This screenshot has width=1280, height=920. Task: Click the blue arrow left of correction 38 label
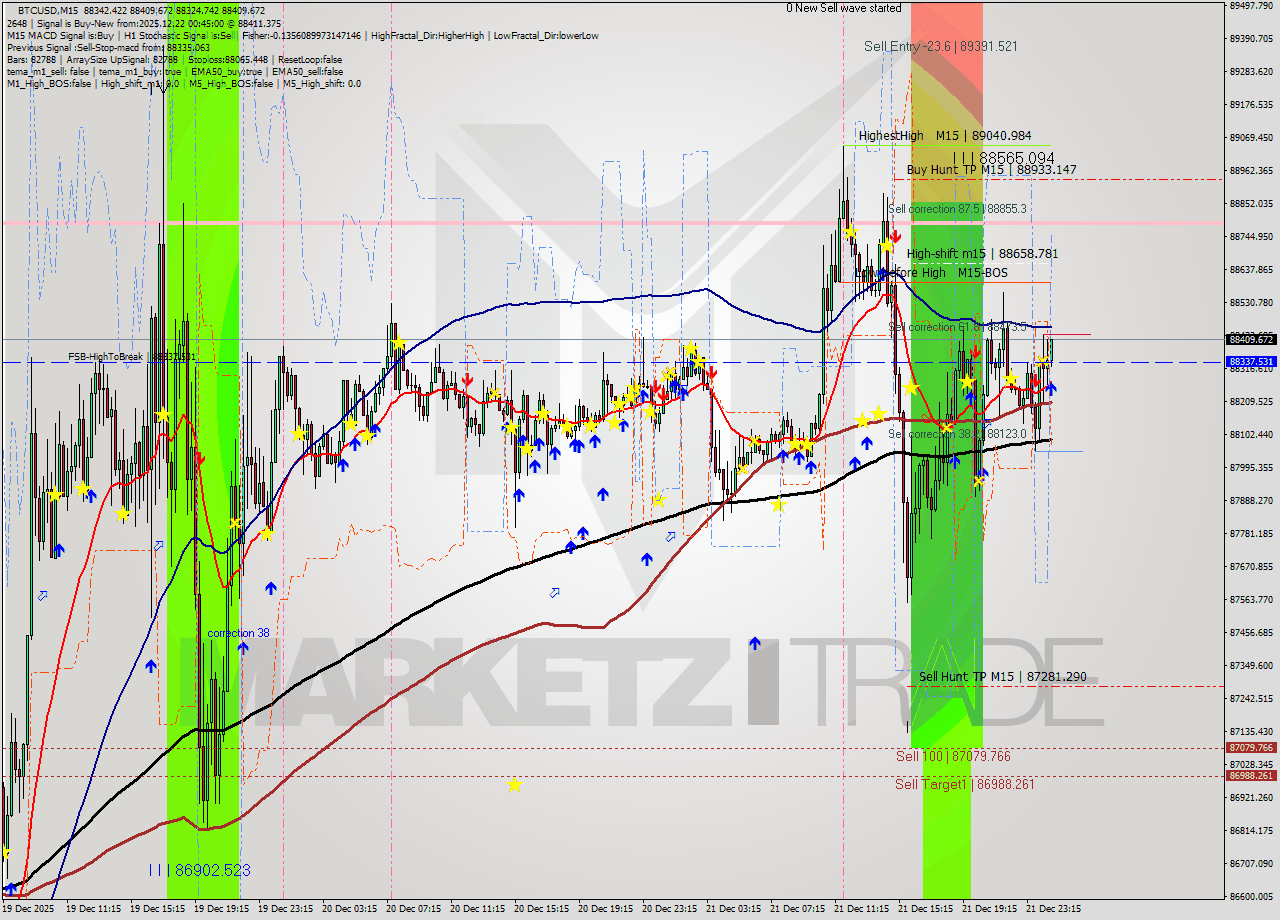[x=150, y=665]
